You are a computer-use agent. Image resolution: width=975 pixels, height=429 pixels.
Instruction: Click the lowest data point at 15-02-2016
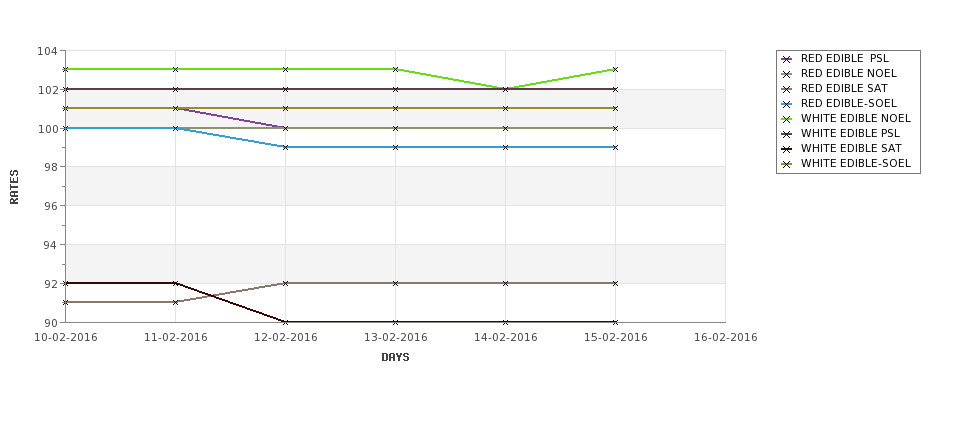pos(616,322)
